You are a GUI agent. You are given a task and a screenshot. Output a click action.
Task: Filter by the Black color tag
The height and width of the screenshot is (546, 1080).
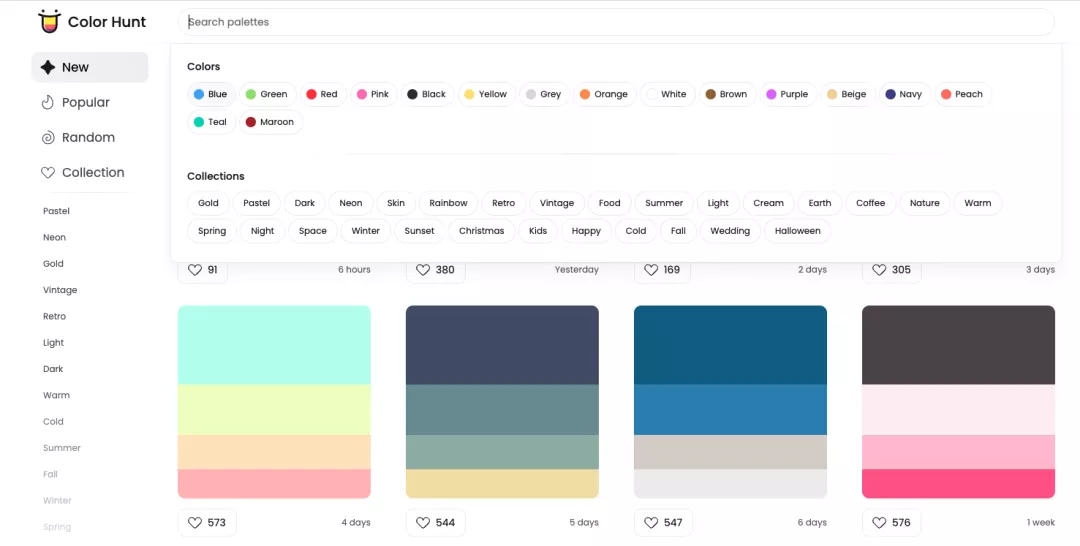[427, 94]
